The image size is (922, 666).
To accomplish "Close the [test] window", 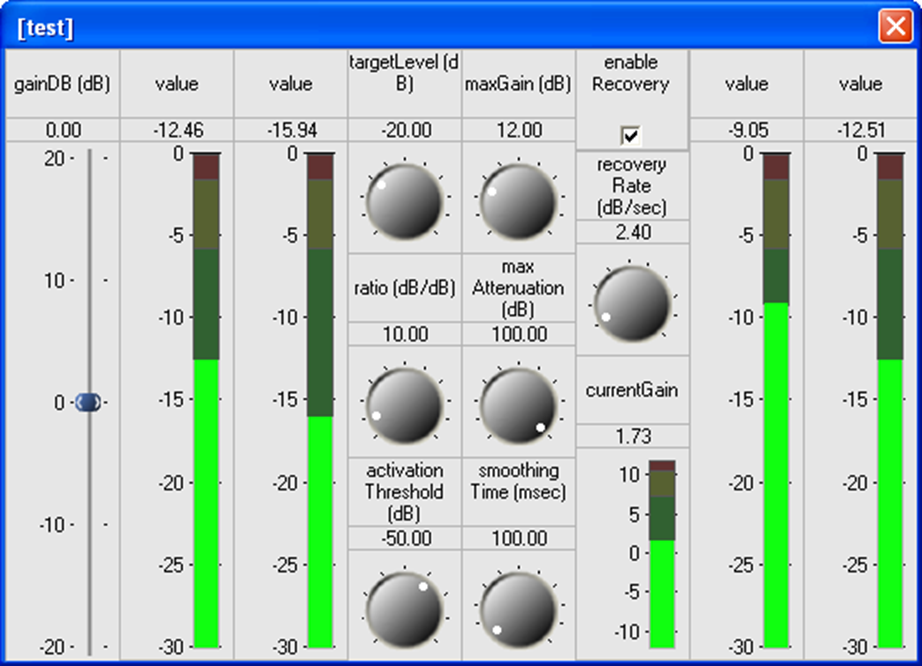I will [x=893, y=27].
